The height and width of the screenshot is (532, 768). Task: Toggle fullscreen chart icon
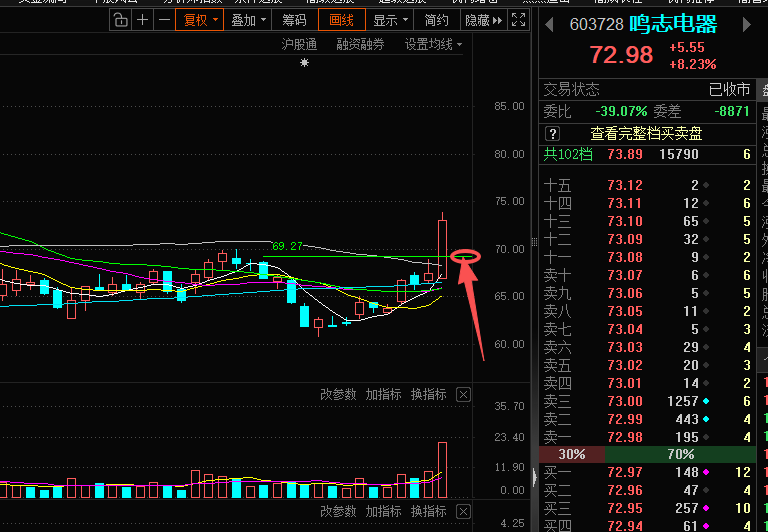click(518, 20)
